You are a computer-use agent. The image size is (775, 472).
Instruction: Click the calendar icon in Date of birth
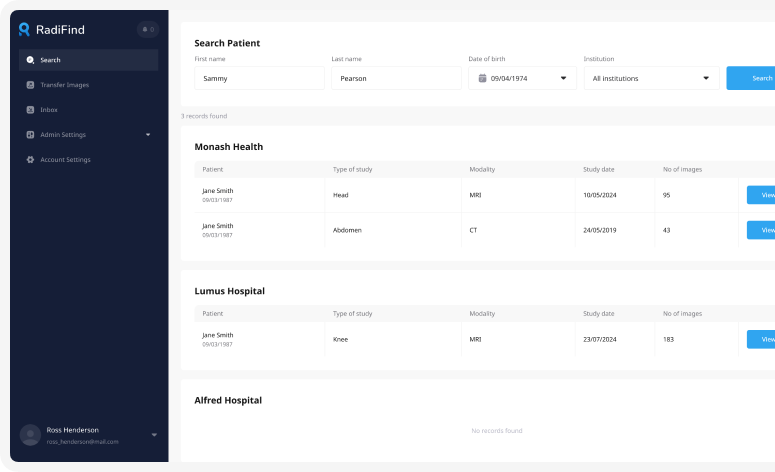(x=482, y=78)
